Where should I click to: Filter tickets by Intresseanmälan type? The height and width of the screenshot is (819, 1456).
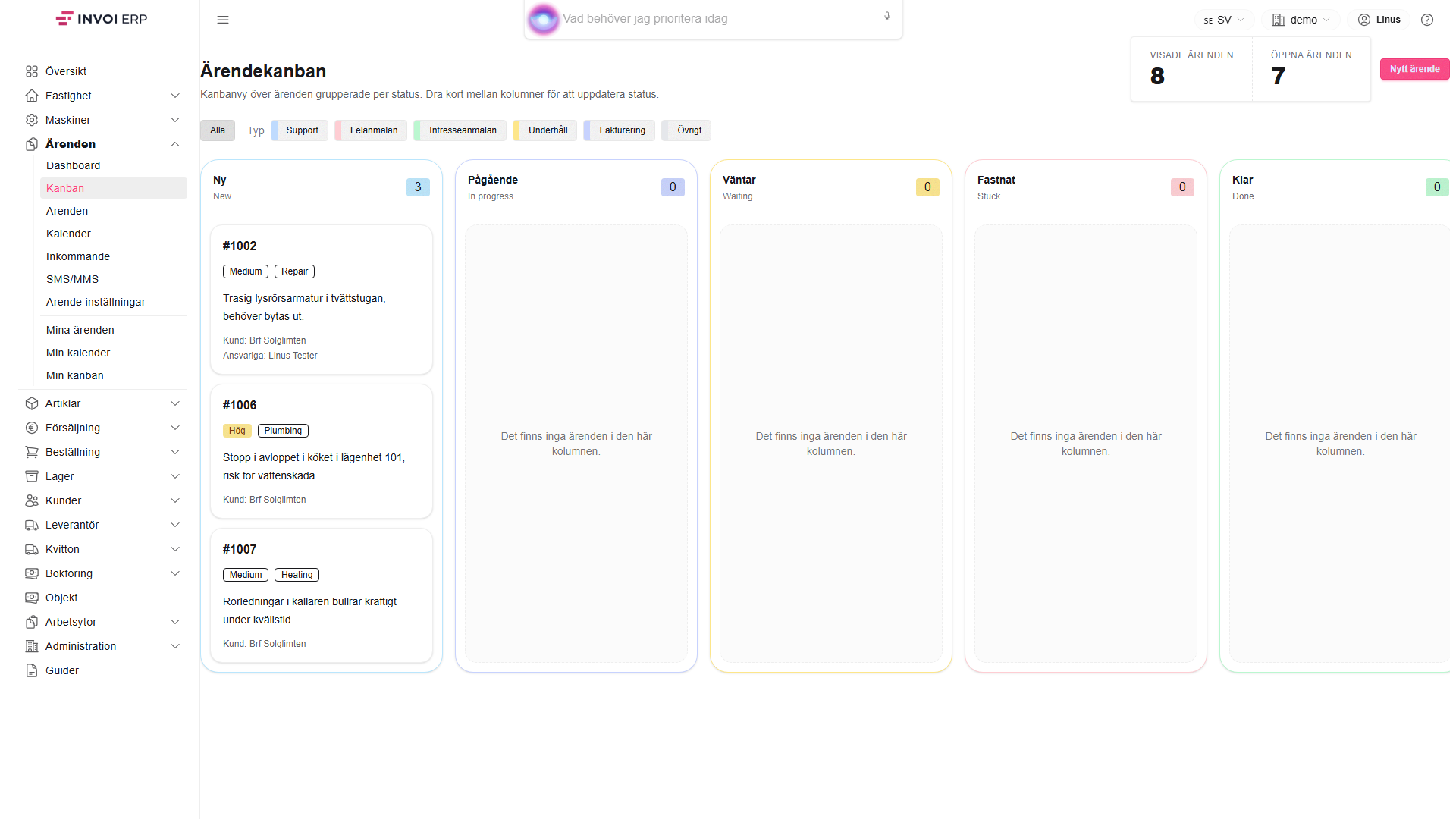460,130
